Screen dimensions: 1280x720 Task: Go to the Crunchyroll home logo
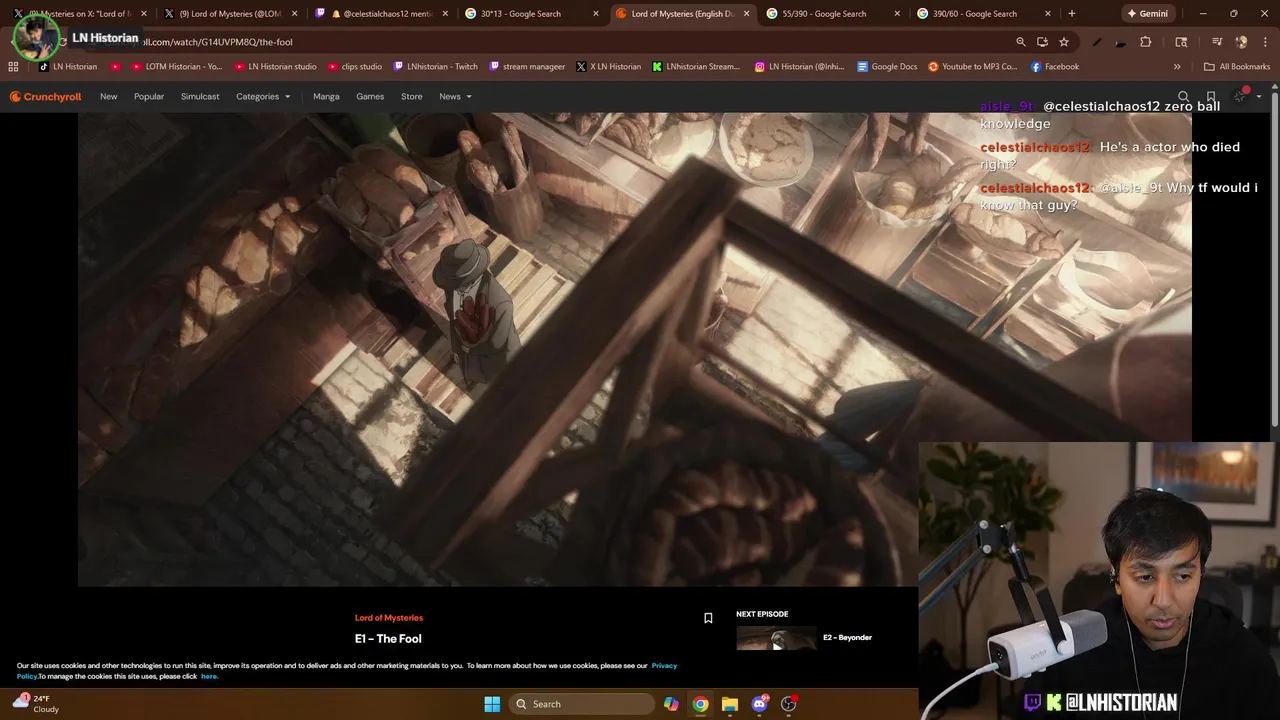(45, 97)
